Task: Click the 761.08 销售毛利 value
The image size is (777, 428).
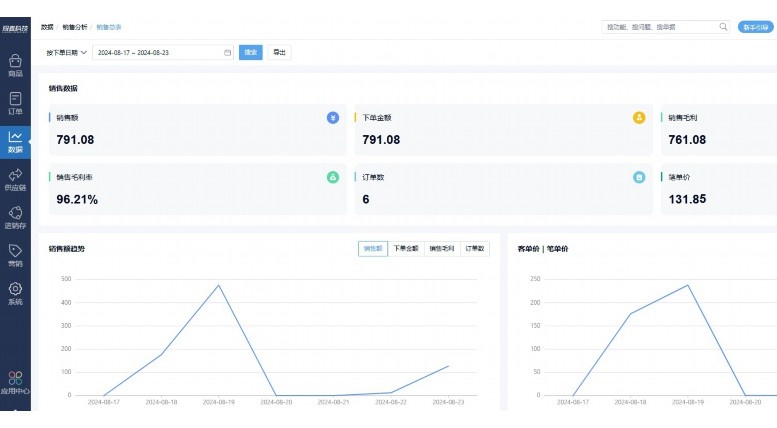Action: click(x=687, y=140)
